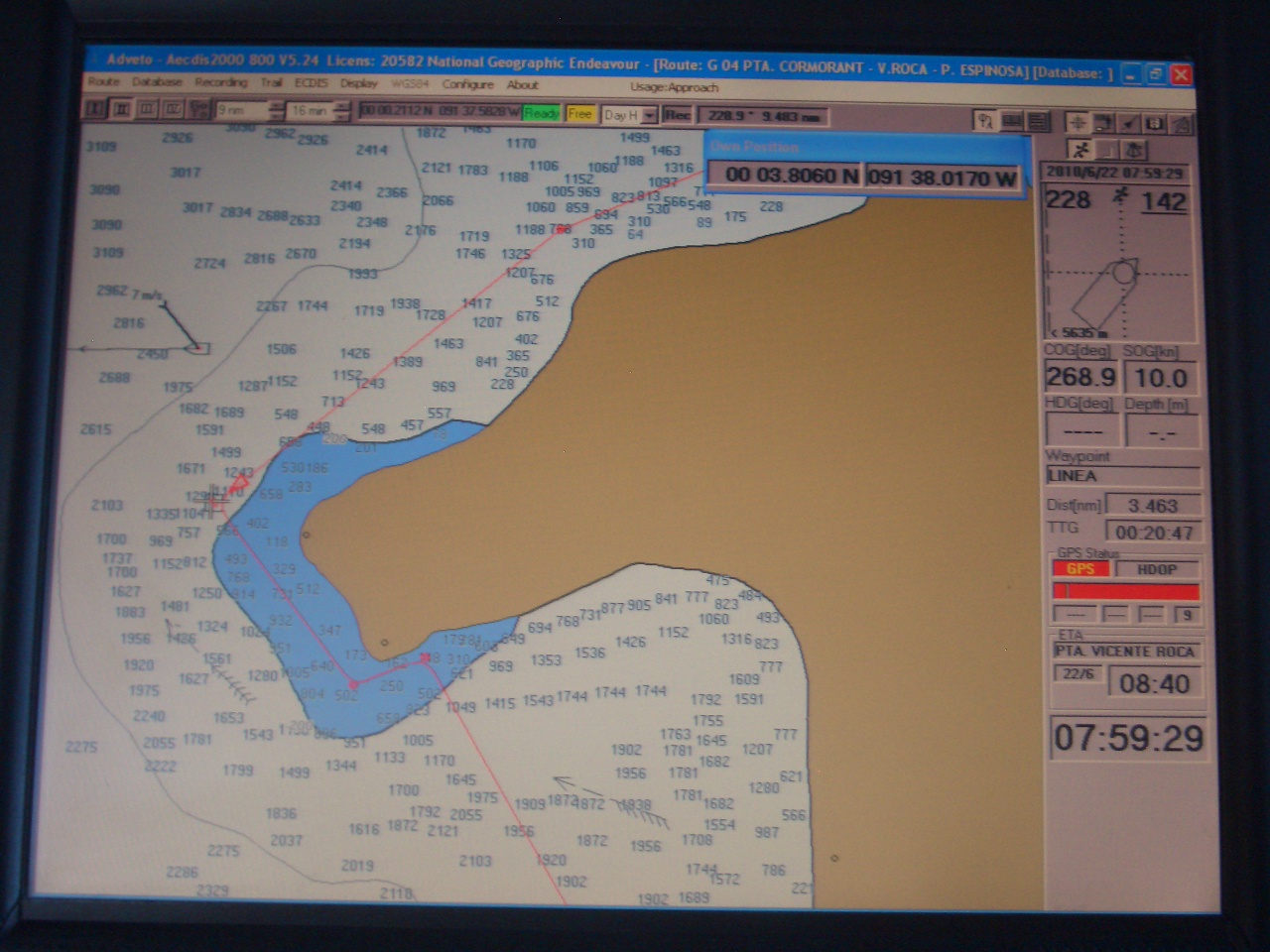Click the crosshair center-ship icon in toolbar

[1077, 122]
